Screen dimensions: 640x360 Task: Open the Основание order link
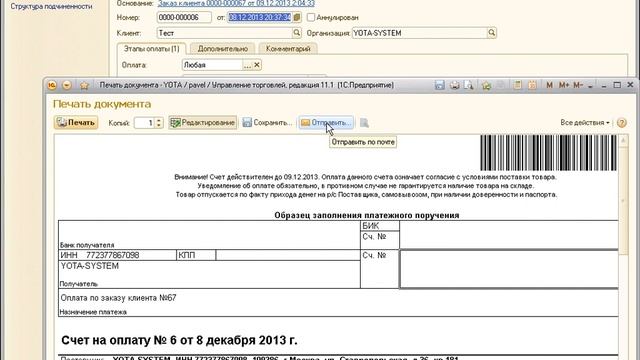(236, 3)
